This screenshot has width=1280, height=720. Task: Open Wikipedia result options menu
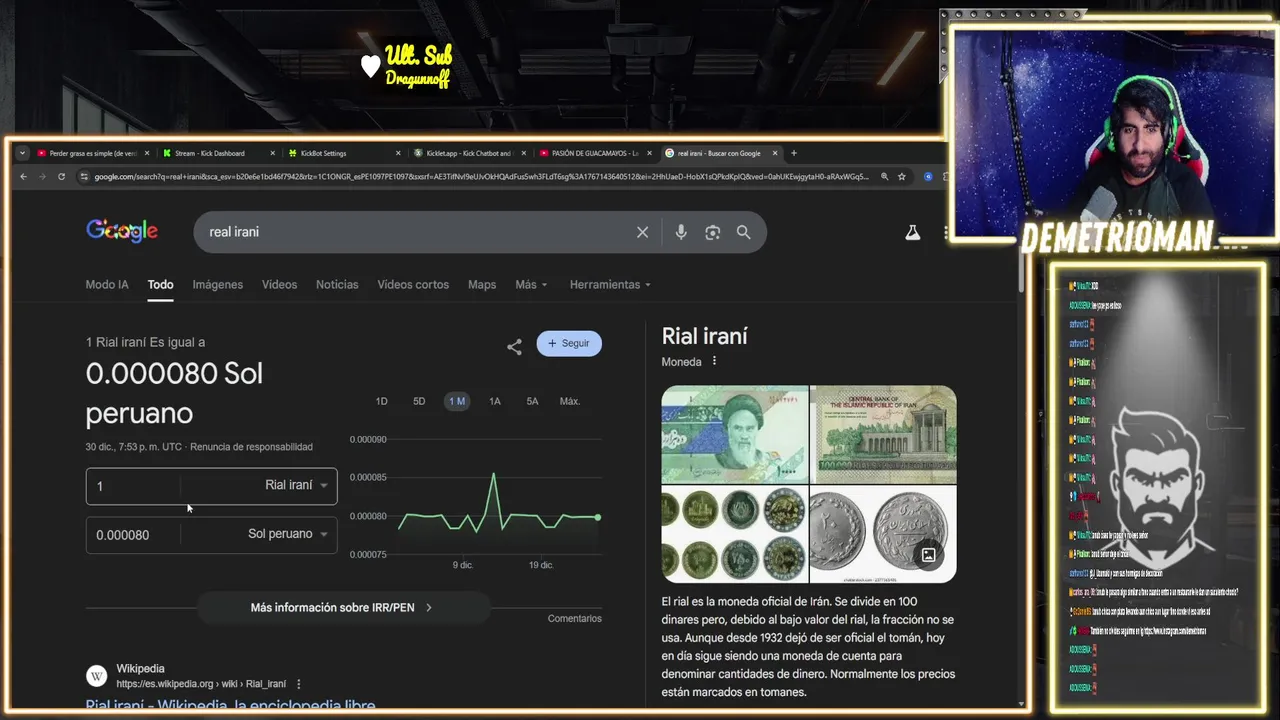click(x=298, y=684)
